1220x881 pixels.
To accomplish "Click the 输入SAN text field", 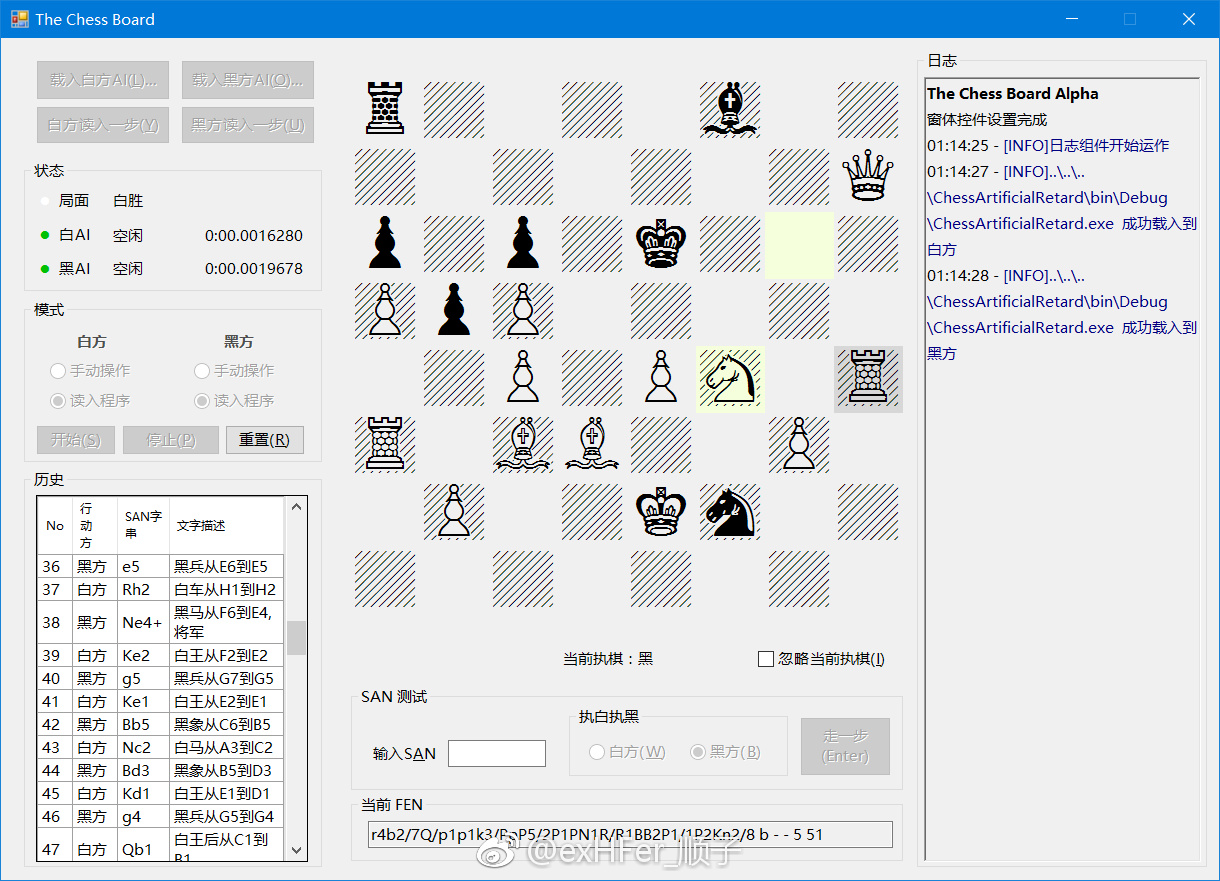I will pyautogui.click(x=497, y=754).
